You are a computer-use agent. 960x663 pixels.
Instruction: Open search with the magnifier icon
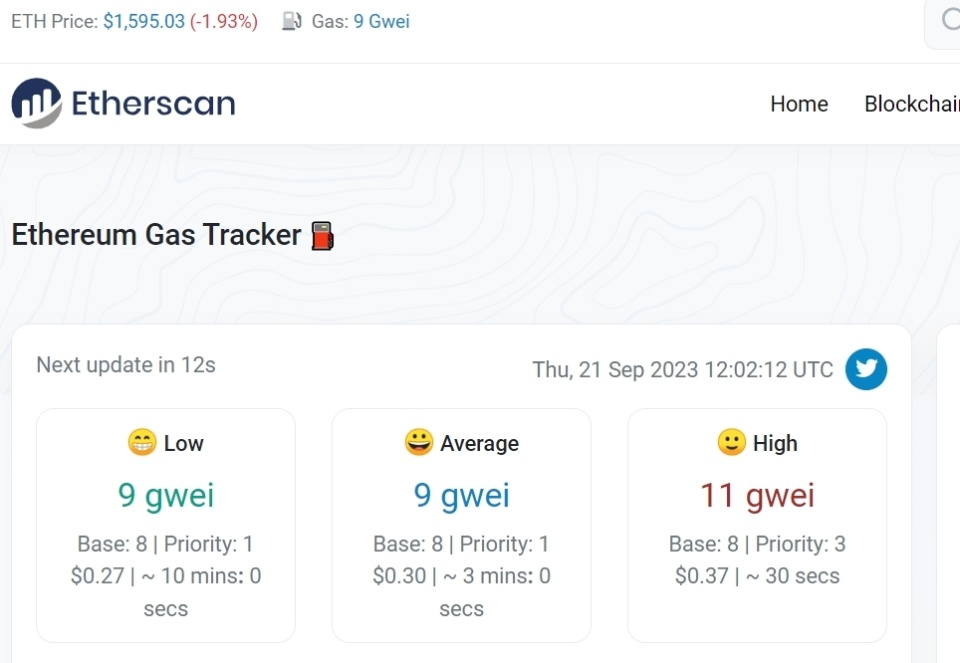(950, 20)
